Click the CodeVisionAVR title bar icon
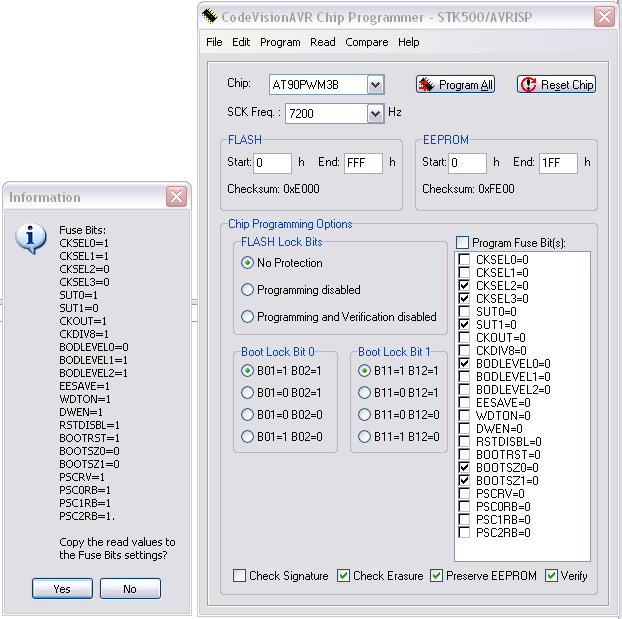This screenshot has height=619, width=622. (x=210, y=16)
